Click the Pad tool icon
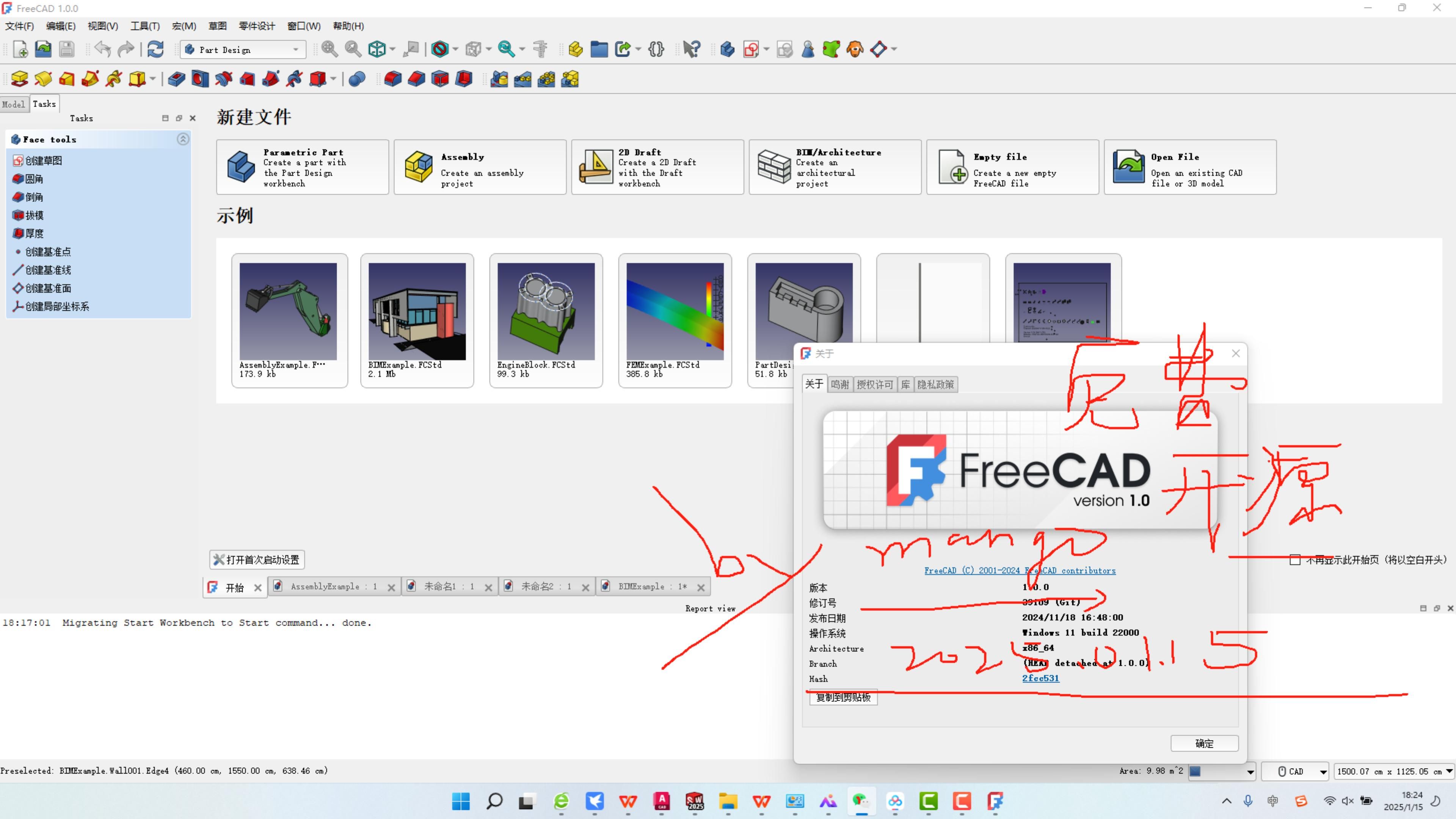1456x819 pixels. point(20,79)
